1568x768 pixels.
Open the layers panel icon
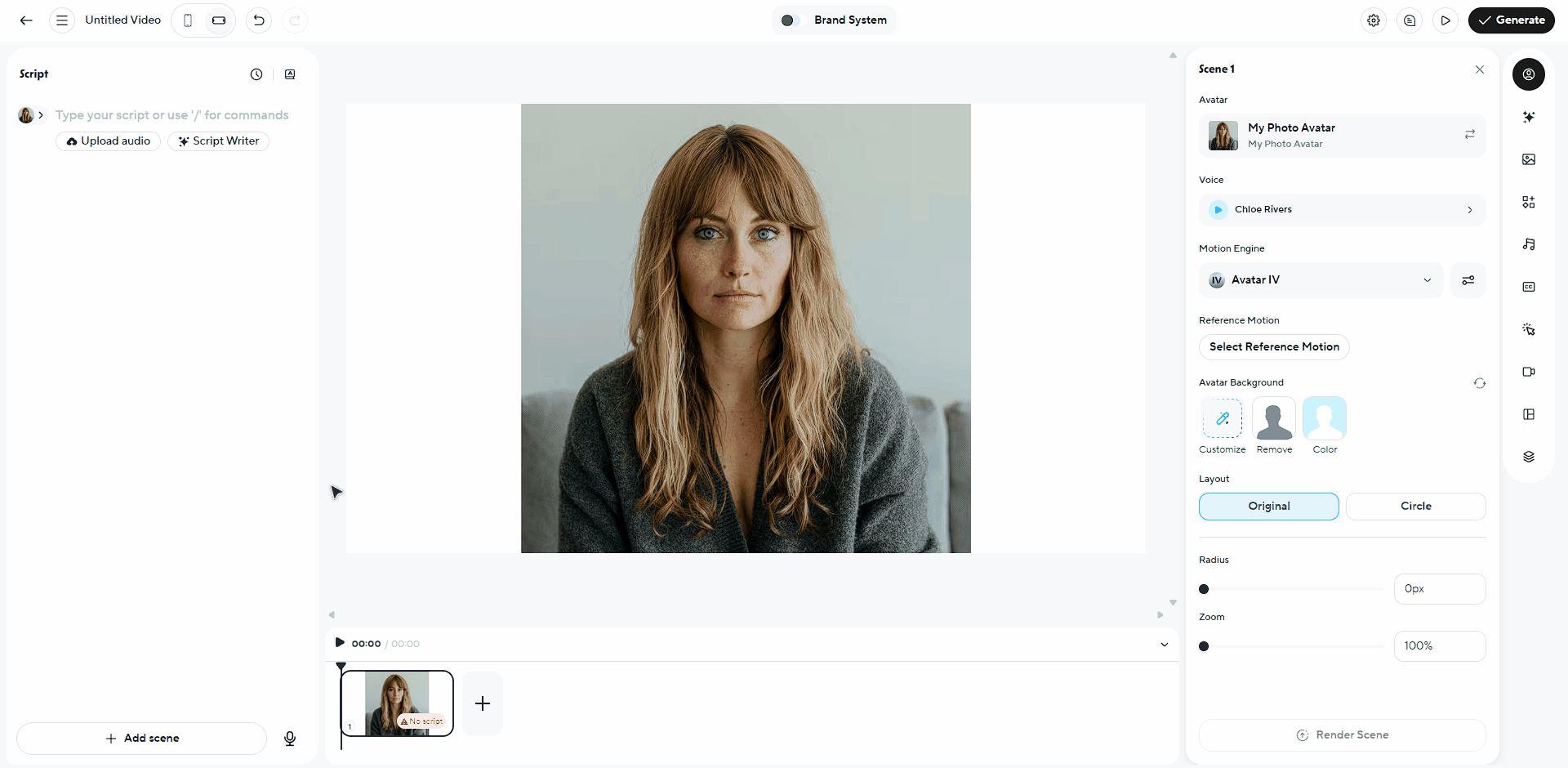pyautogui.click(x=1528, y=457)
